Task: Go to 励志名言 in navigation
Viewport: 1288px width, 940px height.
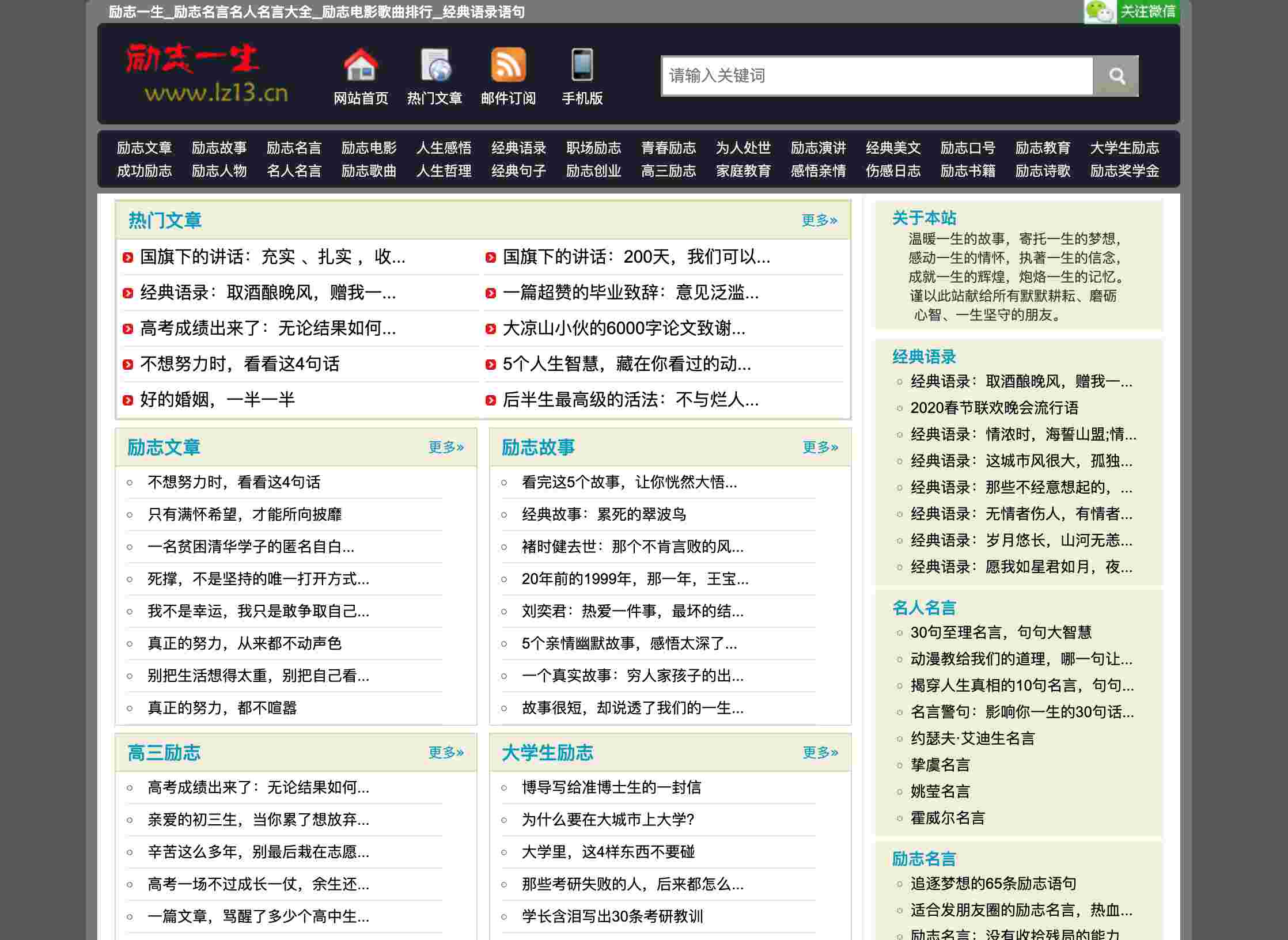Action: [294, 148]
